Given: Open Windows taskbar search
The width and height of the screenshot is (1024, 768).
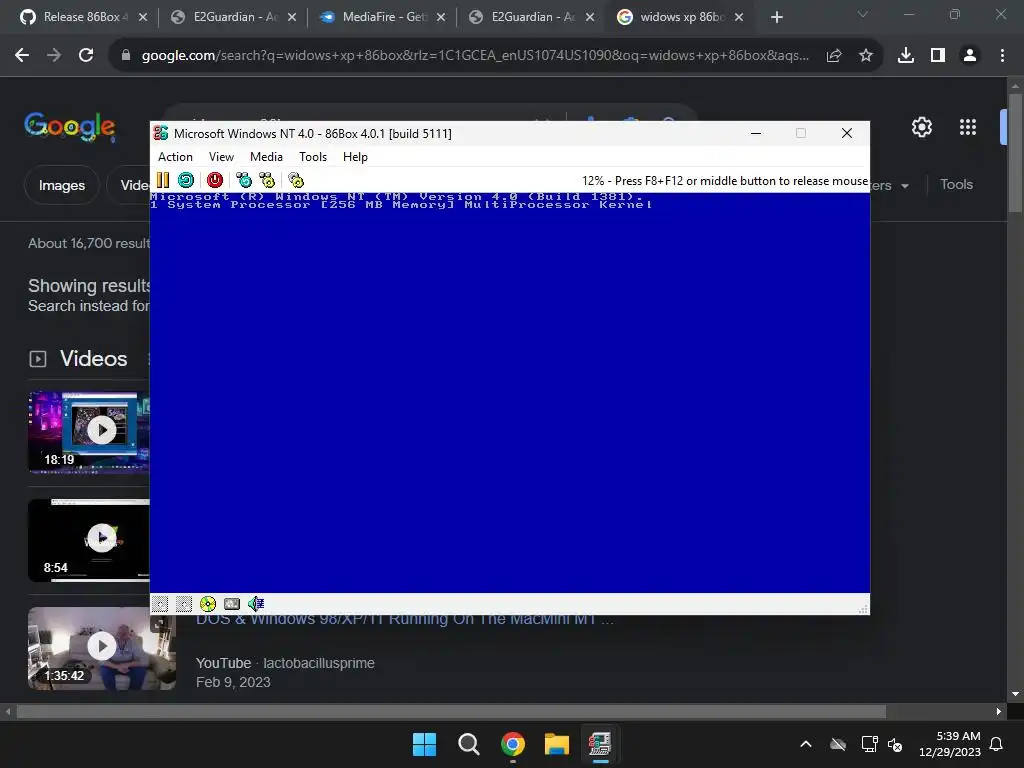Looking at the screenshot, I should tap(468, 744).
